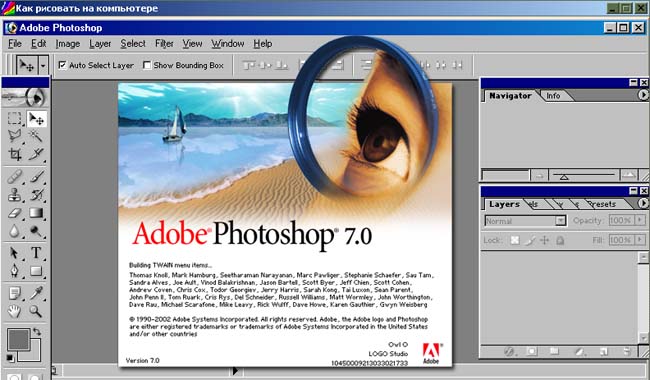This screenshot has width=650, height=380.
Task: Click Add layer style button in Layers
Action: point(509,352)
